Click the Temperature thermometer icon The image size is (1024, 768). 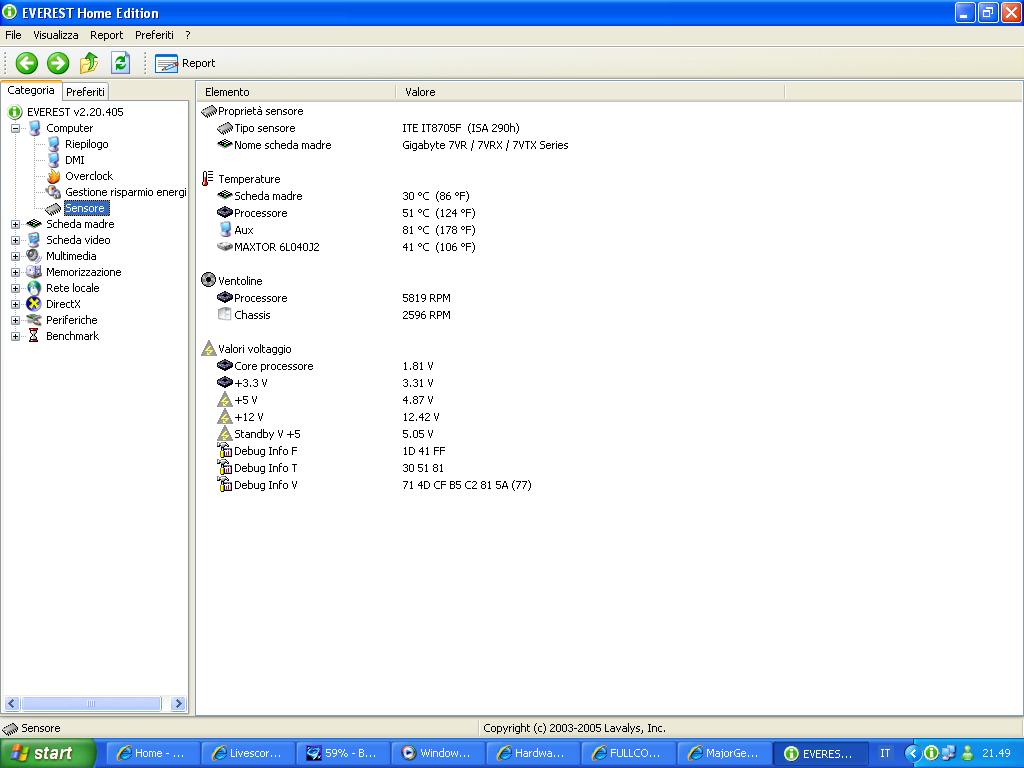[x=208, y=178]
